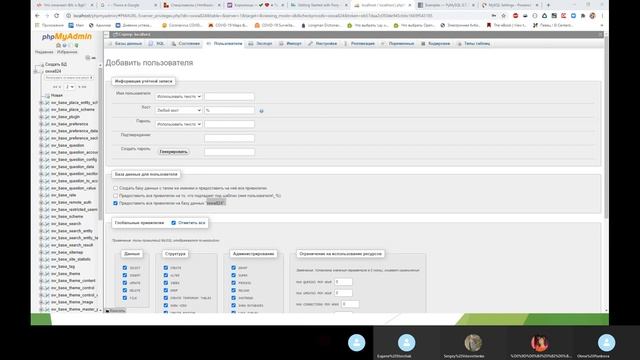
Task: Open the Базы данных tab
Action: point(125,44)
